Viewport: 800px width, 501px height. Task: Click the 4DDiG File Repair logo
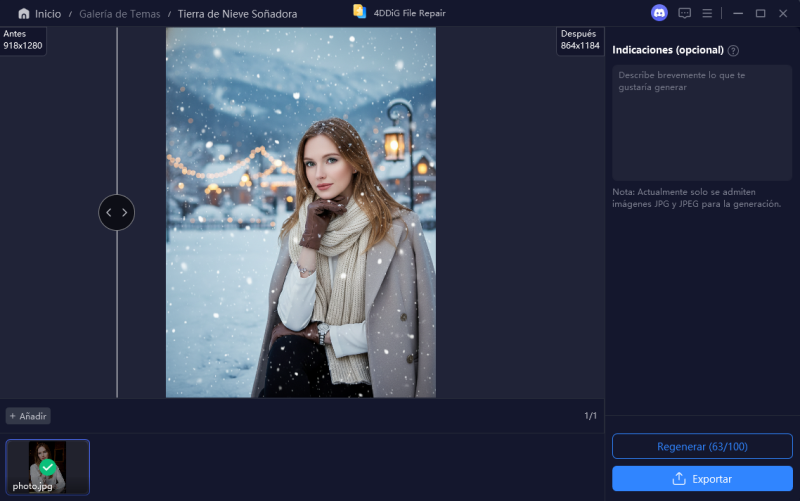(360, 12)
